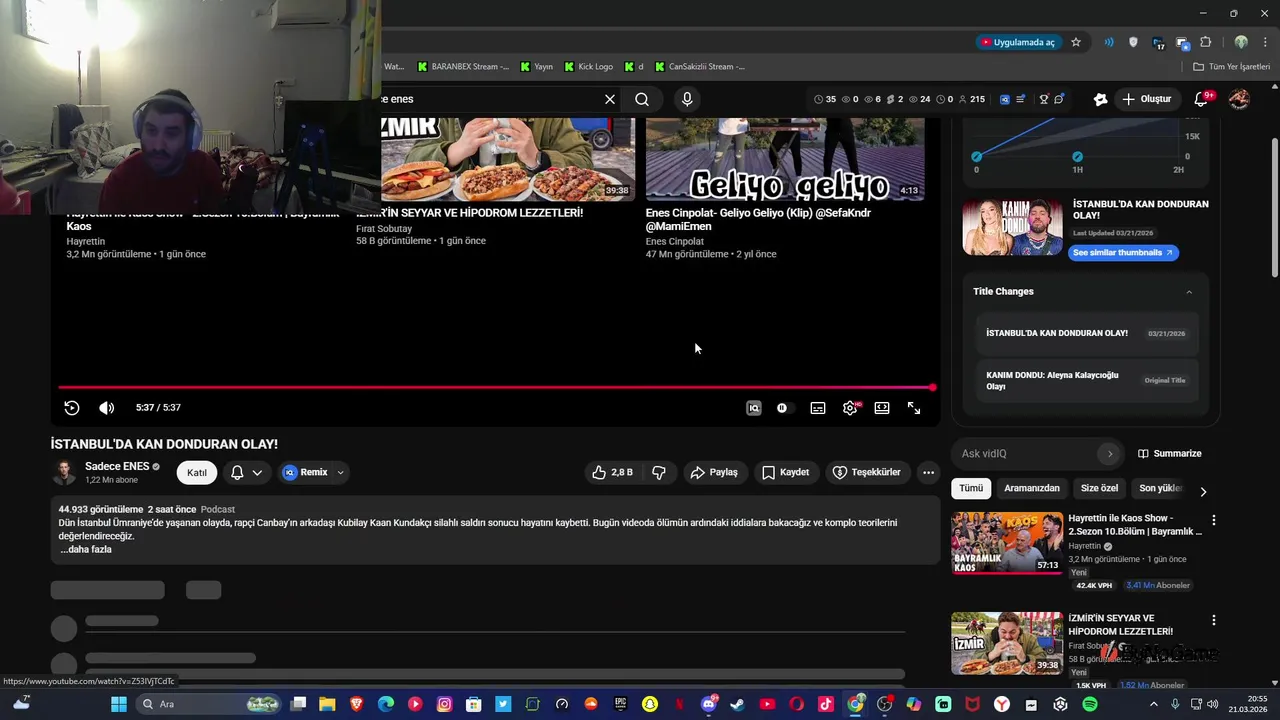This screenshot has width=1280, height=720.
Task: Open the browser extensions puzzle icon
Action: click(1206, 42)
